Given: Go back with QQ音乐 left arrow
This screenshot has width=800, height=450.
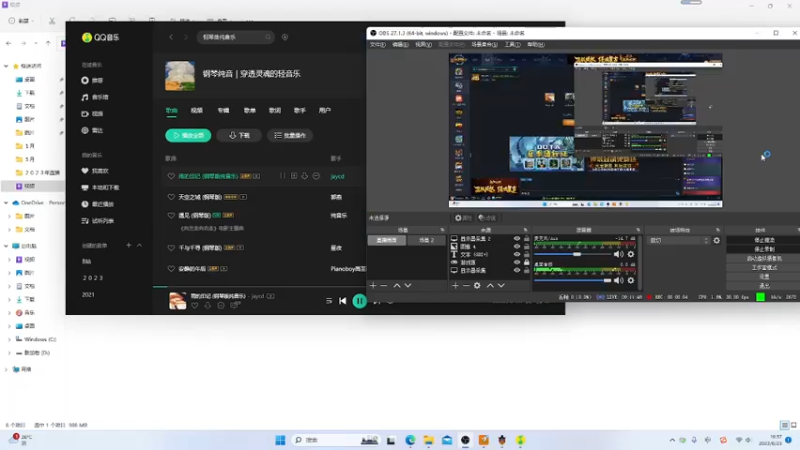Looking at the screenshot, I should (171, 37).
